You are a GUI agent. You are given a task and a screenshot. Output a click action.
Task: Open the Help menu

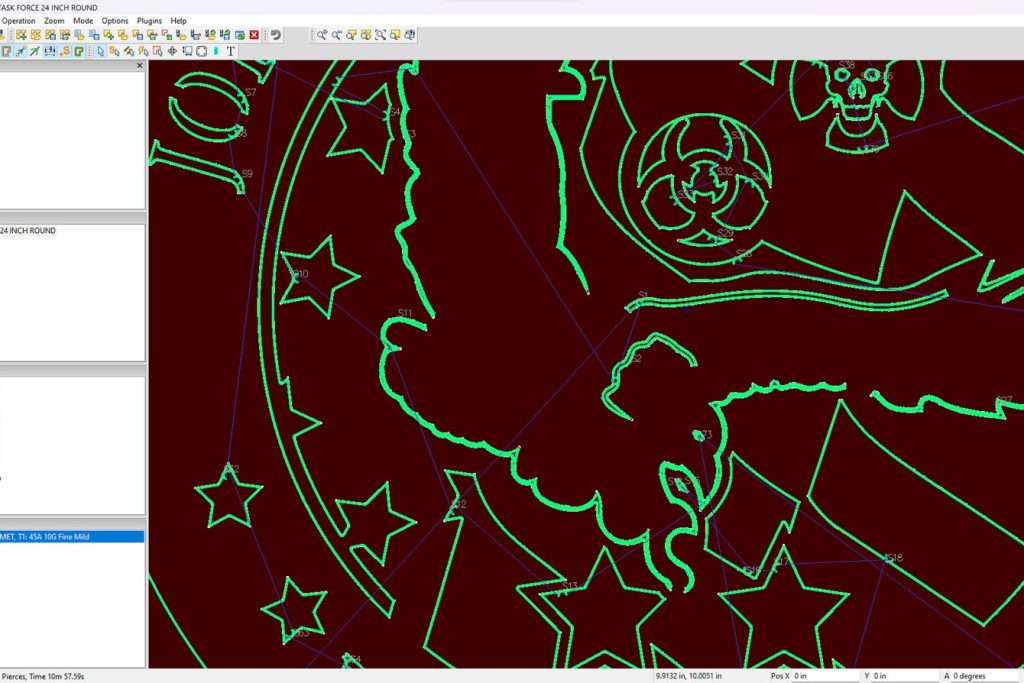tap(178, 20)
